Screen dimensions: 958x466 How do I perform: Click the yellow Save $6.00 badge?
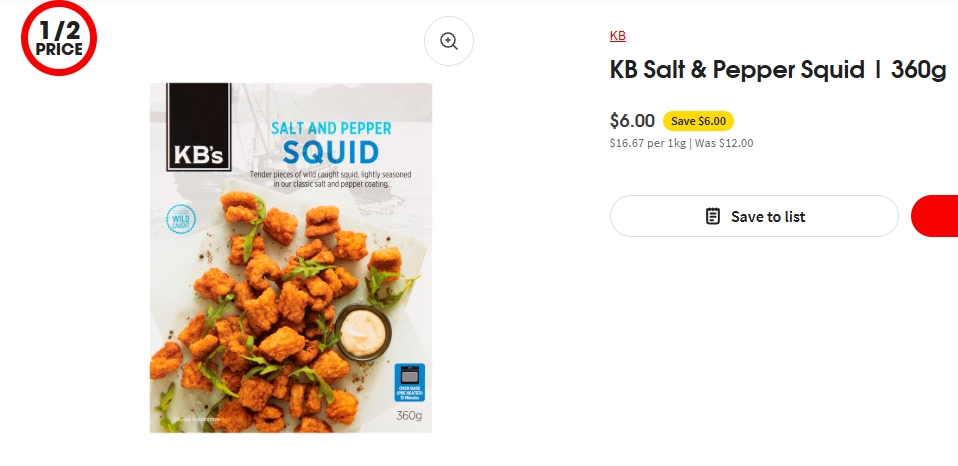coord(698,121)
